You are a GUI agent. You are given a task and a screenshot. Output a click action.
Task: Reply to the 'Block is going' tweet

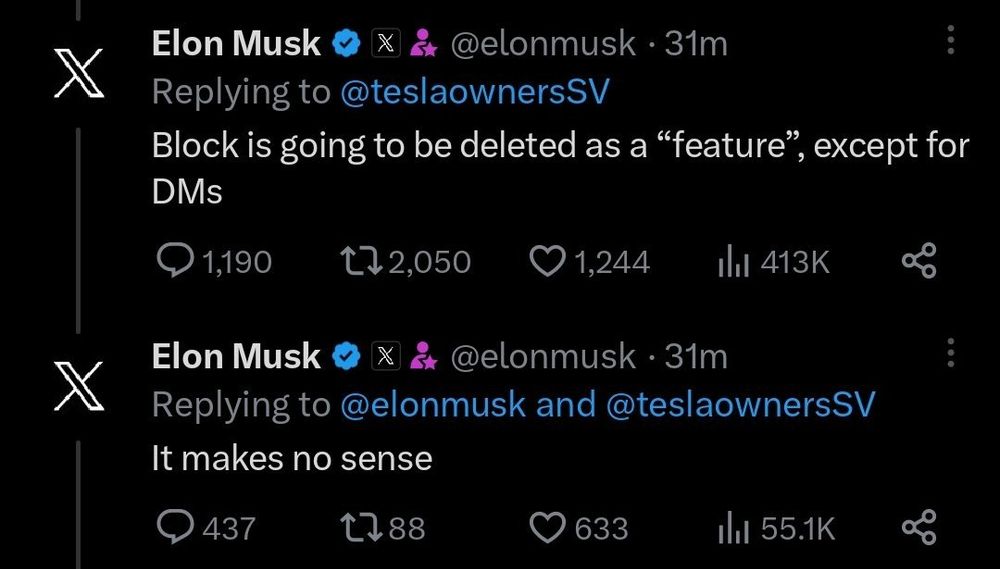point(178,262)
